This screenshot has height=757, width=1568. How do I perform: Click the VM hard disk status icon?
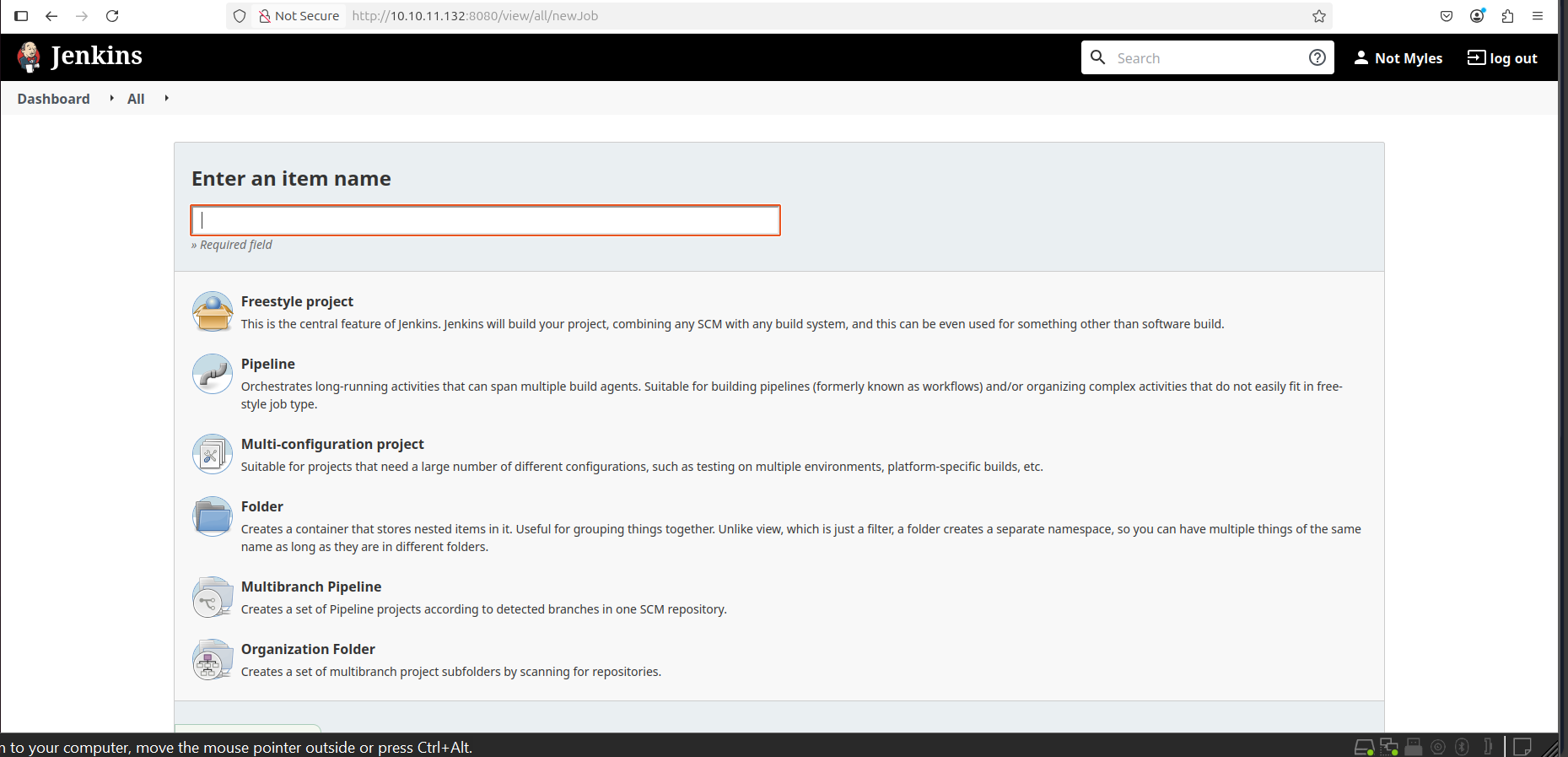point(1365,747)
